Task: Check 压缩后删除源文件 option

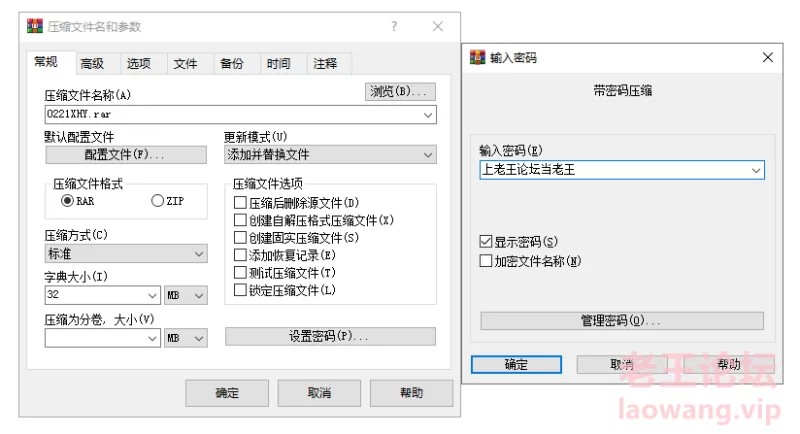Action: coord(240,203)
